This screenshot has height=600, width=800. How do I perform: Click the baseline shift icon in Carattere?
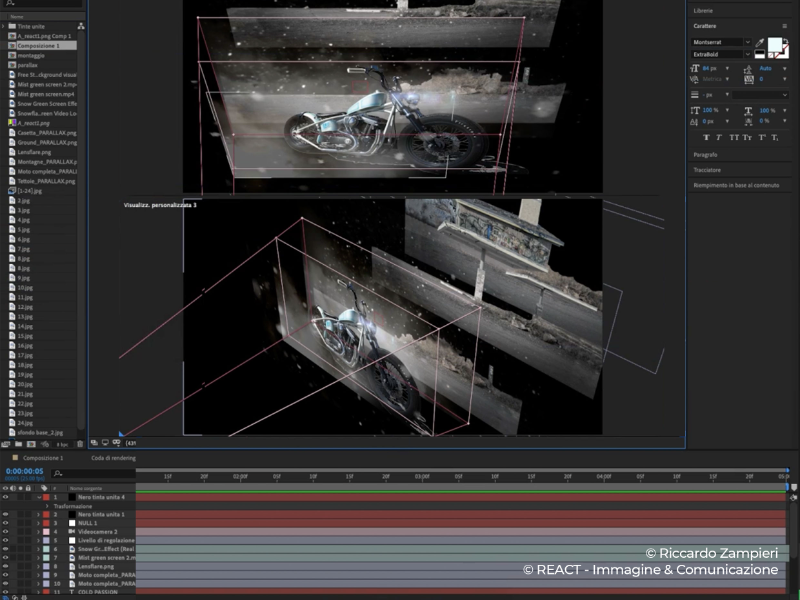point(694,122)
